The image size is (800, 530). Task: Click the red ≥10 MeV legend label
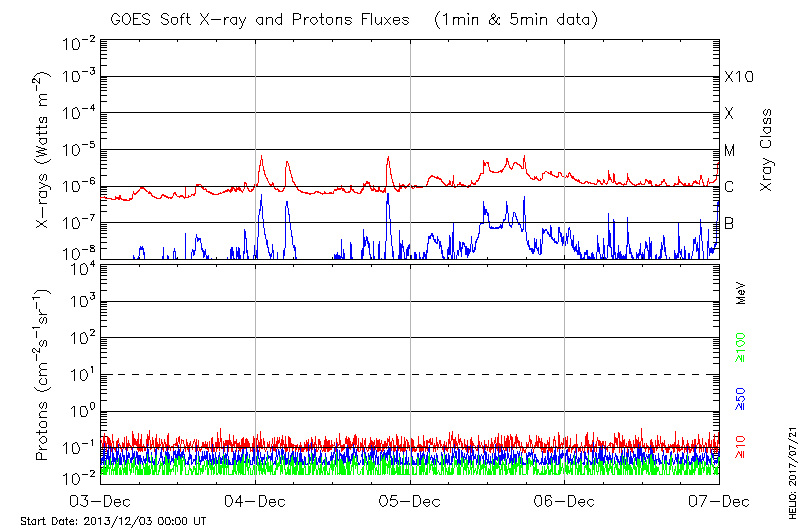[x=741, y=445]
